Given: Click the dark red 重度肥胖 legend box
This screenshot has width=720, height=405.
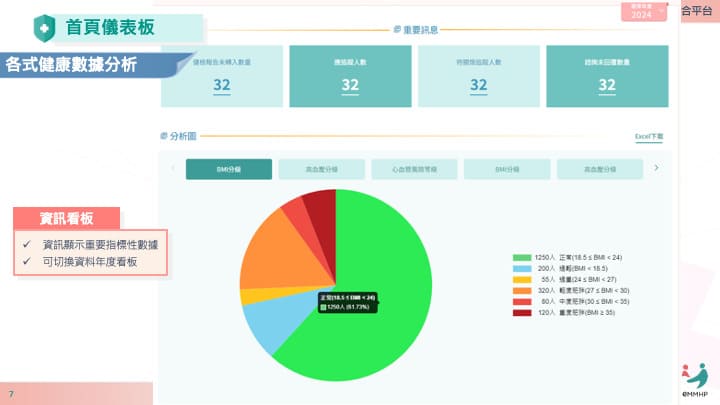Looking at the screenshot, I should click(x=521, y=313).
